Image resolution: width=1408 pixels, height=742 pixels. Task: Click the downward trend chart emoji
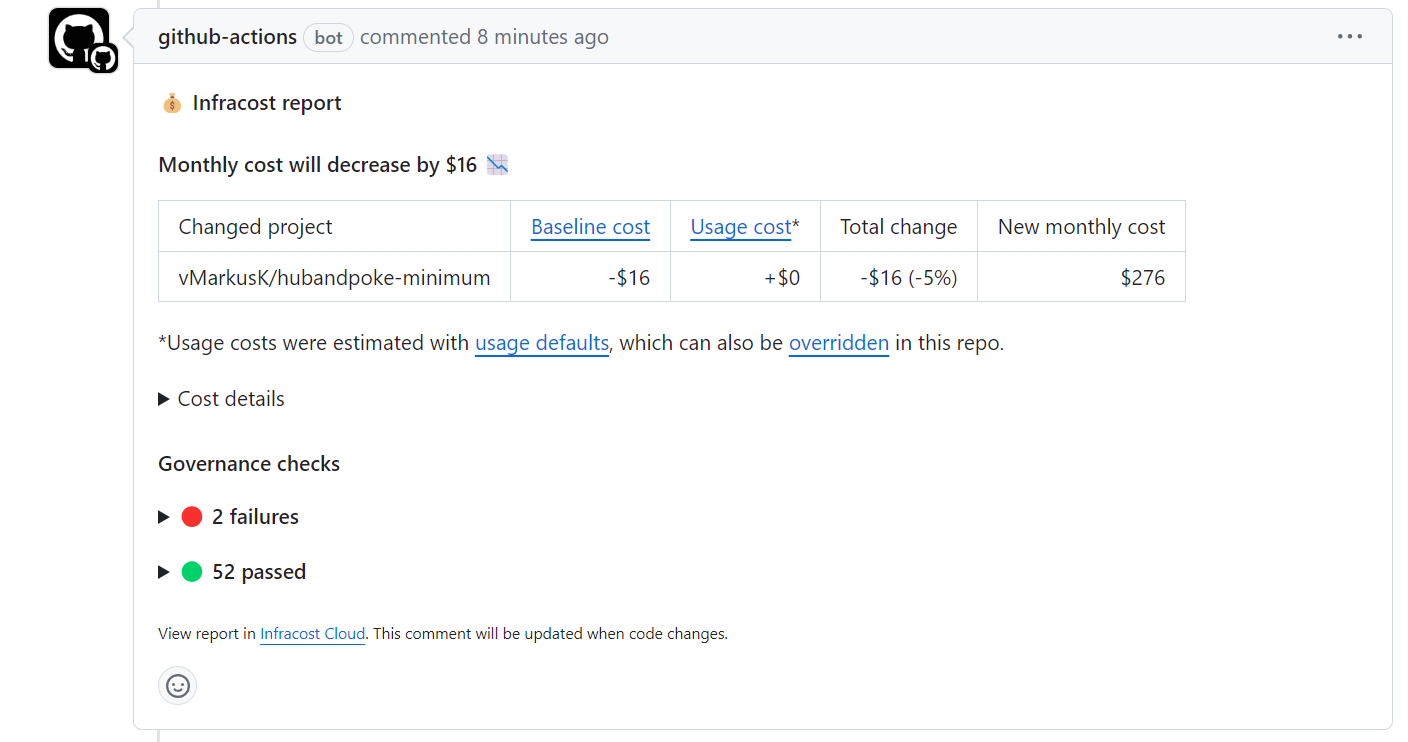[497, 165]
